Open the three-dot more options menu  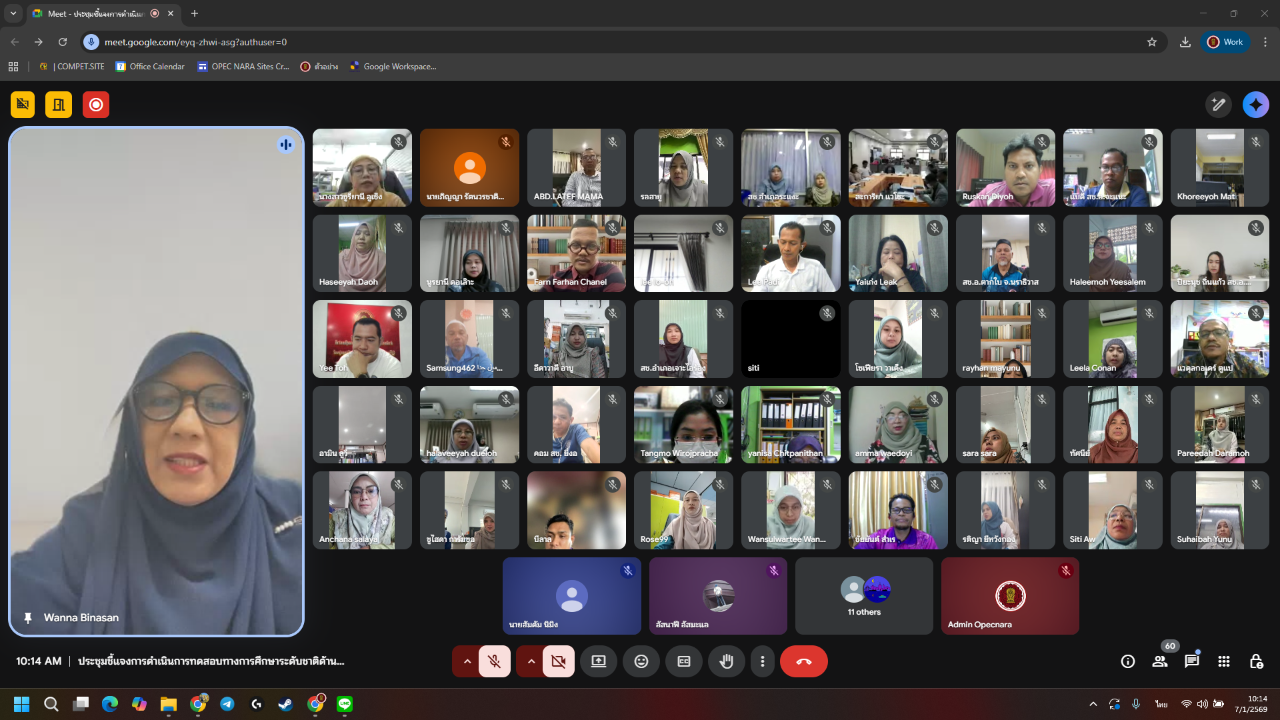click(763, 661)
